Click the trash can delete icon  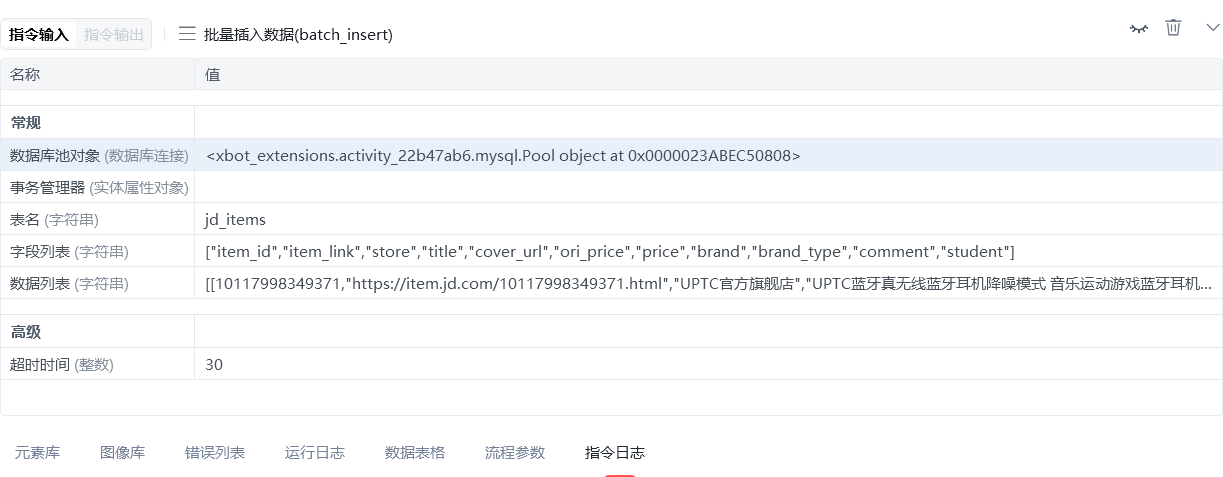(1173, 28)
